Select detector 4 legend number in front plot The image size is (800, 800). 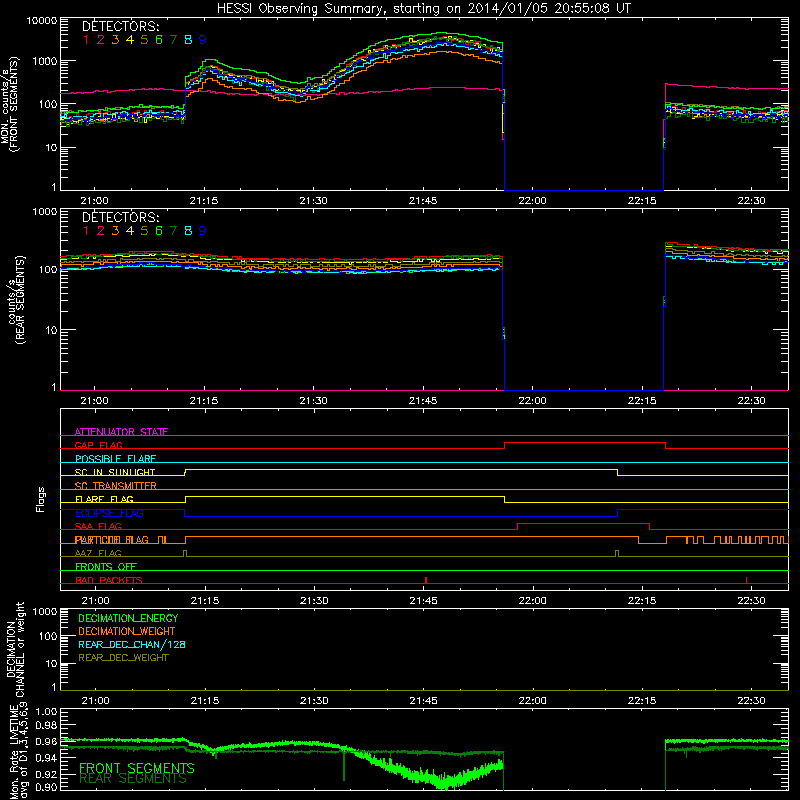(130, 40)
